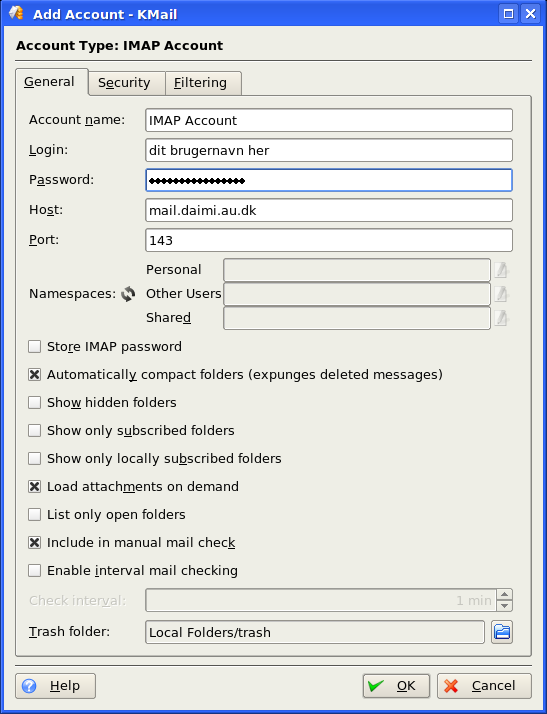Enable List only open folders
The height and width of the screenshot is (714, 547).
(35, 515)
